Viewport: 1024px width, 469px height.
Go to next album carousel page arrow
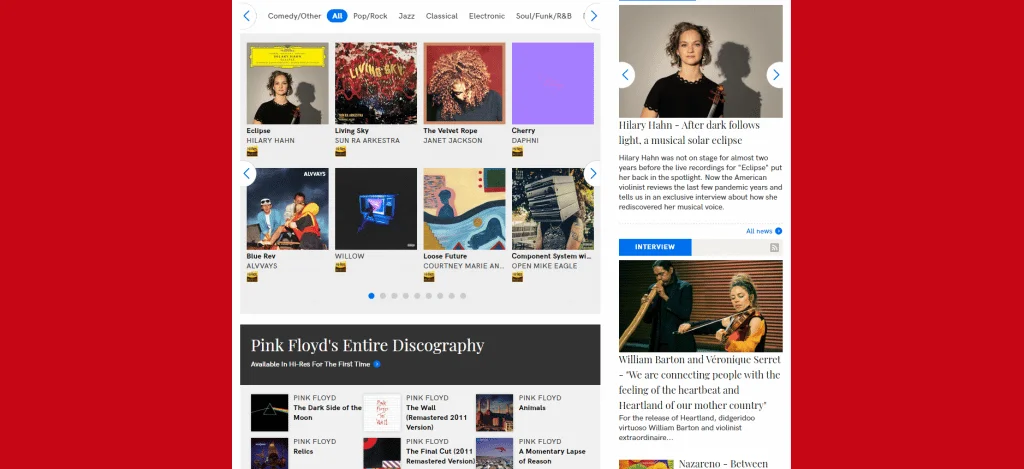(x=592, y=173)
